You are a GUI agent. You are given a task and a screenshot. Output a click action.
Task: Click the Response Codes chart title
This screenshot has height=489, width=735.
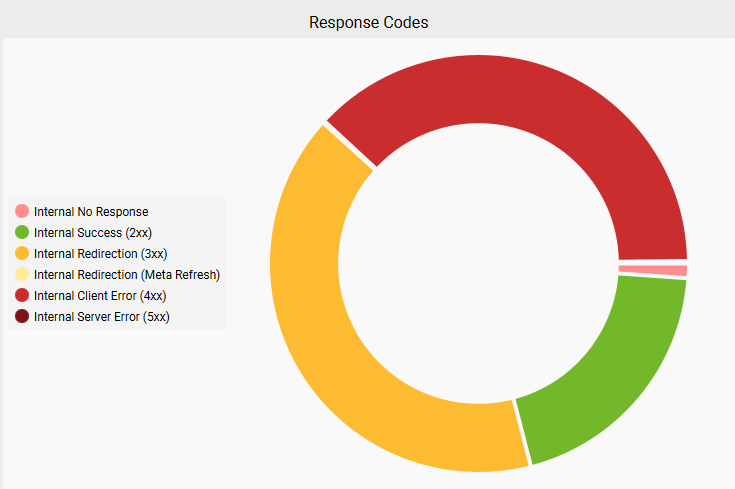pos(368,22)
